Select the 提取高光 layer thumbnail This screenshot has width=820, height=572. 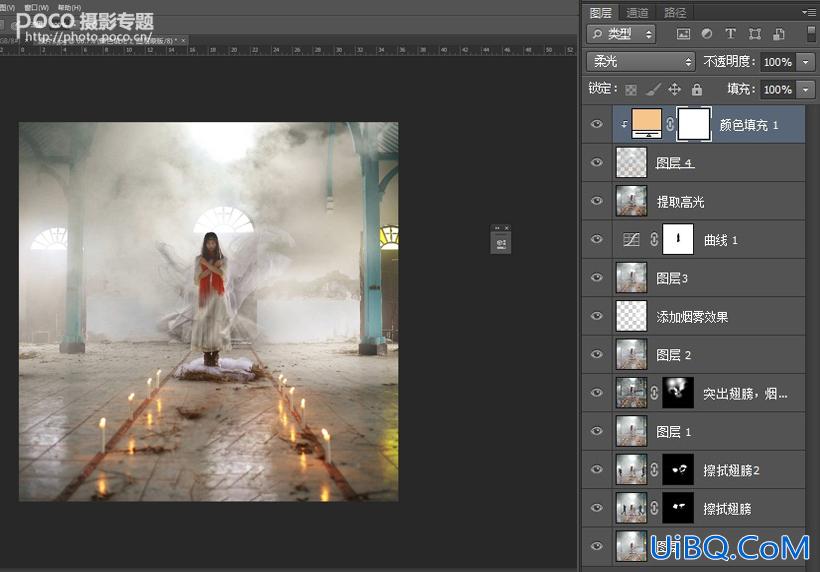click(x=631, y=201)
